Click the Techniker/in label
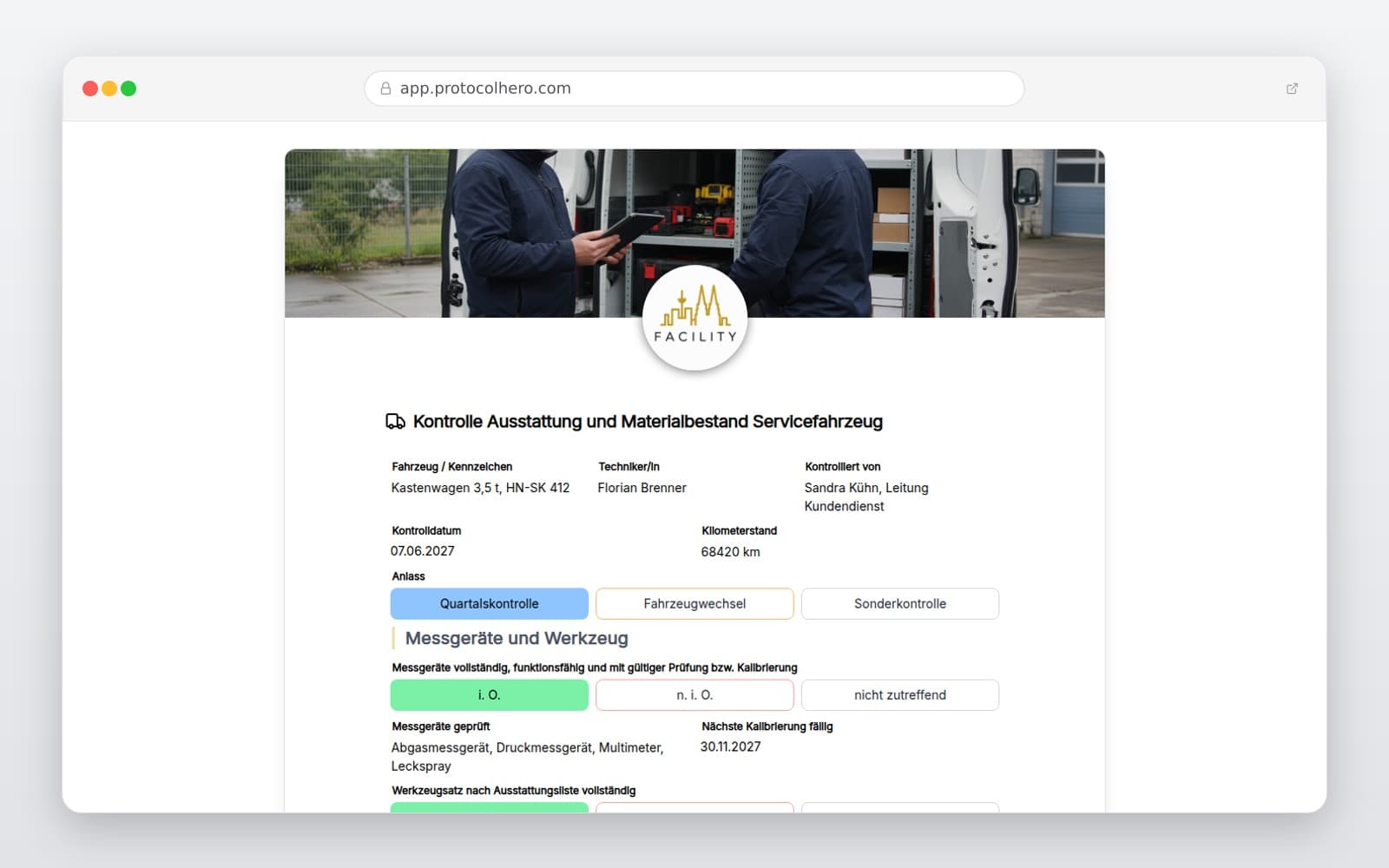This screenshot has height=868, width=1389. click(x=629, y=467)
